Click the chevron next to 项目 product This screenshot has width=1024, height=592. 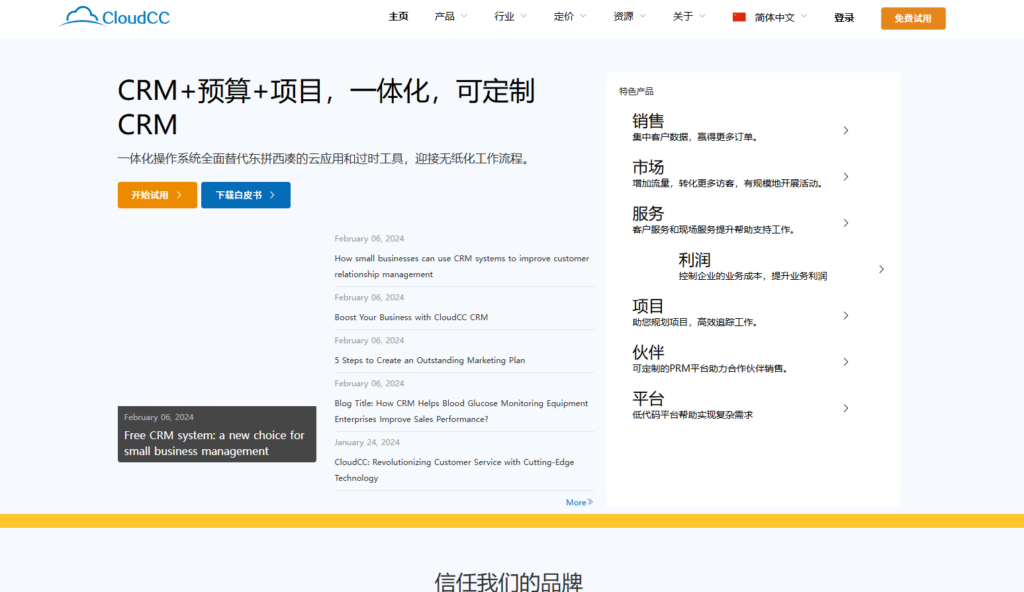coord(845,315)
